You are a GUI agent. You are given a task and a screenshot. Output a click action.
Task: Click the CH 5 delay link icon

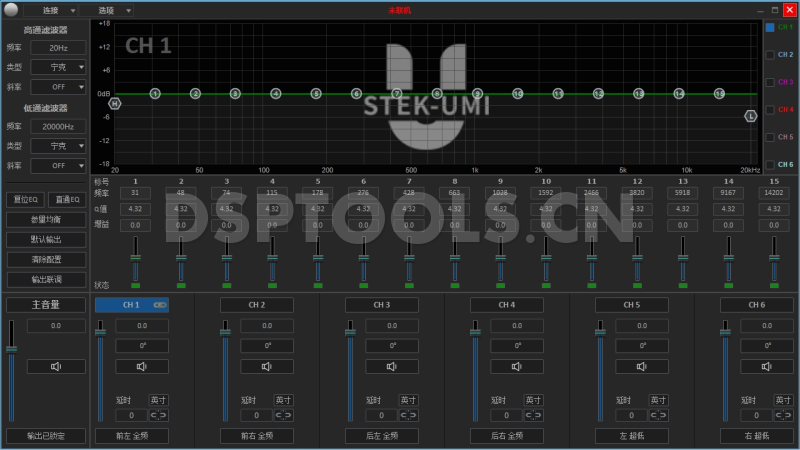tap(658, 415)
